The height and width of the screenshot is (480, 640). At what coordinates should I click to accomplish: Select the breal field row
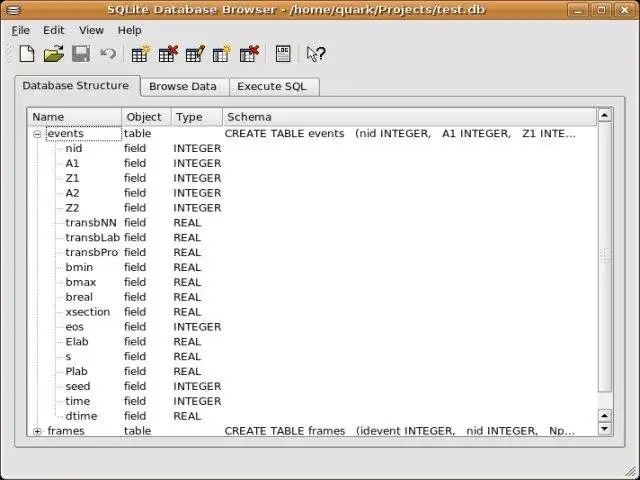pyautogui.click(x=312, y=297)
